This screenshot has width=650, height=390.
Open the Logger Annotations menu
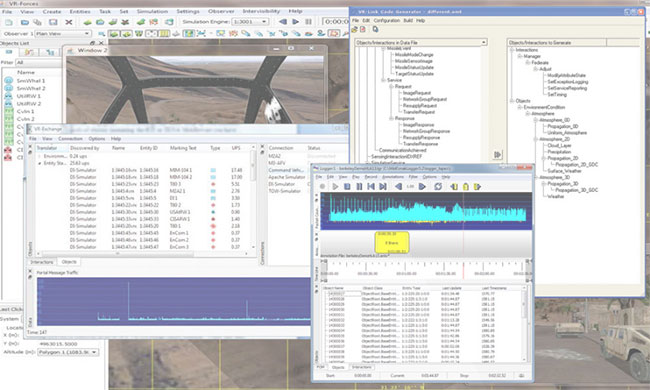(x=393, y=177)
